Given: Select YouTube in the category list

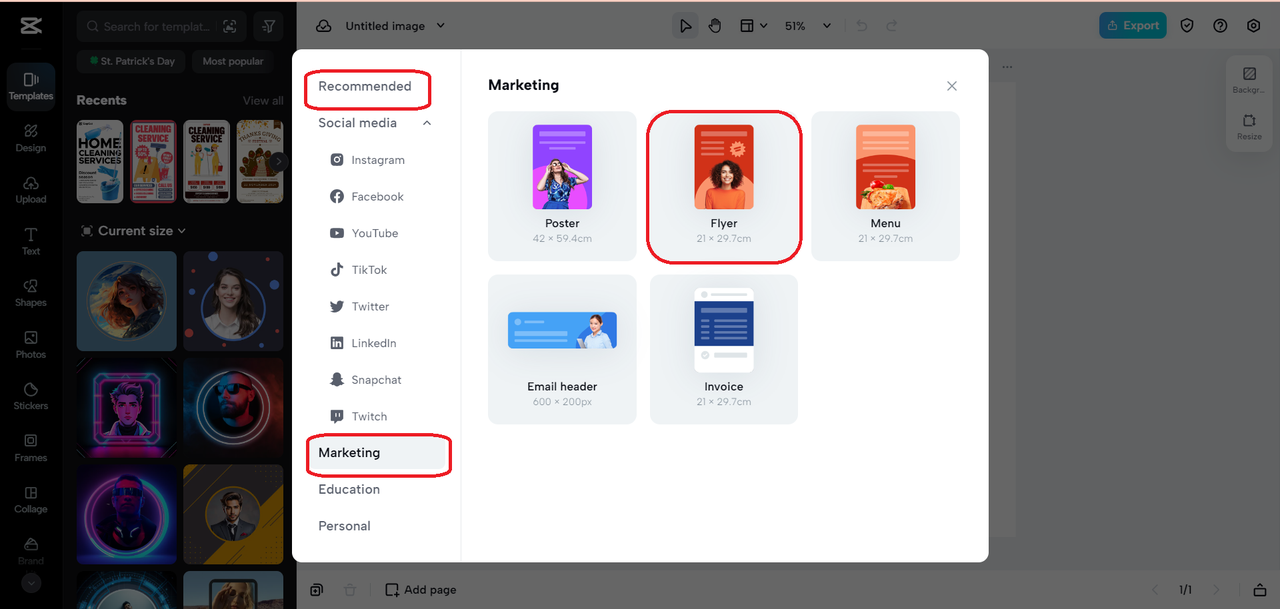Looking at the screenshot, I should coord(364,233).
